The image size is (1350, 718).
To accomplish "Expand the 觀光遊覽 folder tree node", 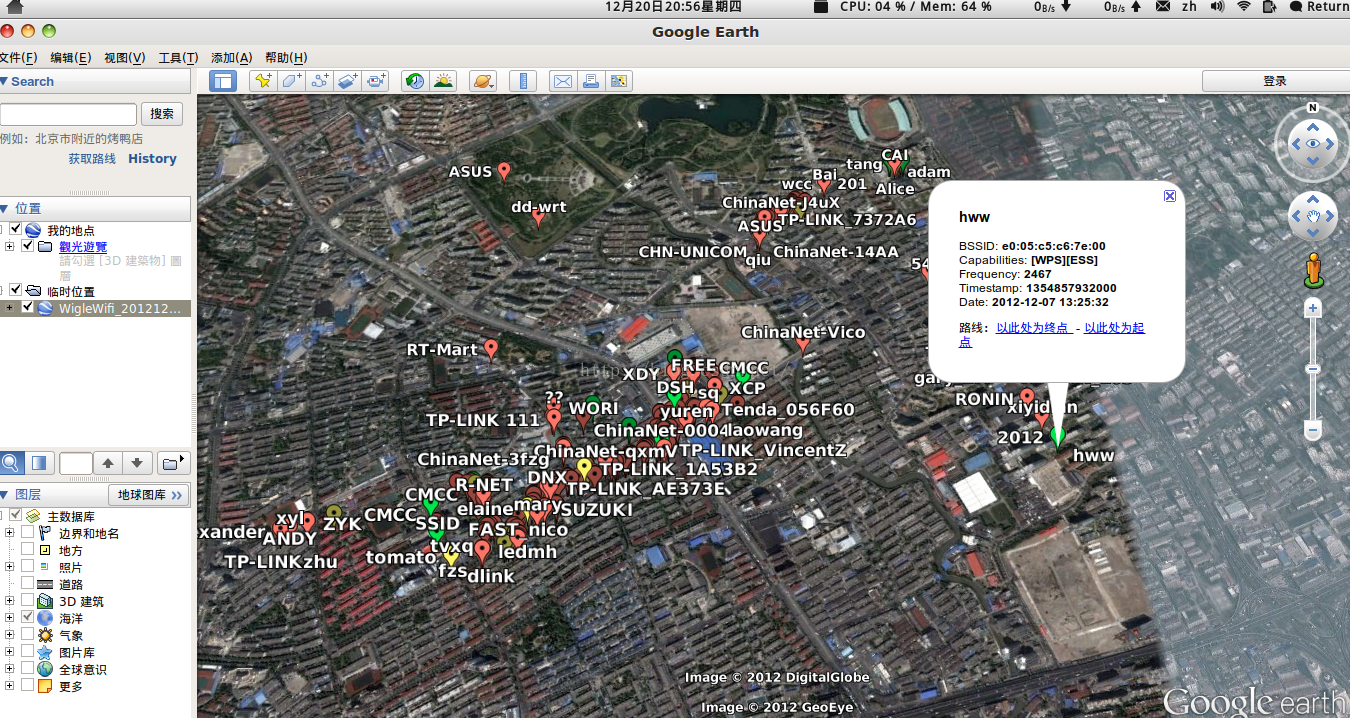I will [x=9, y=246].
